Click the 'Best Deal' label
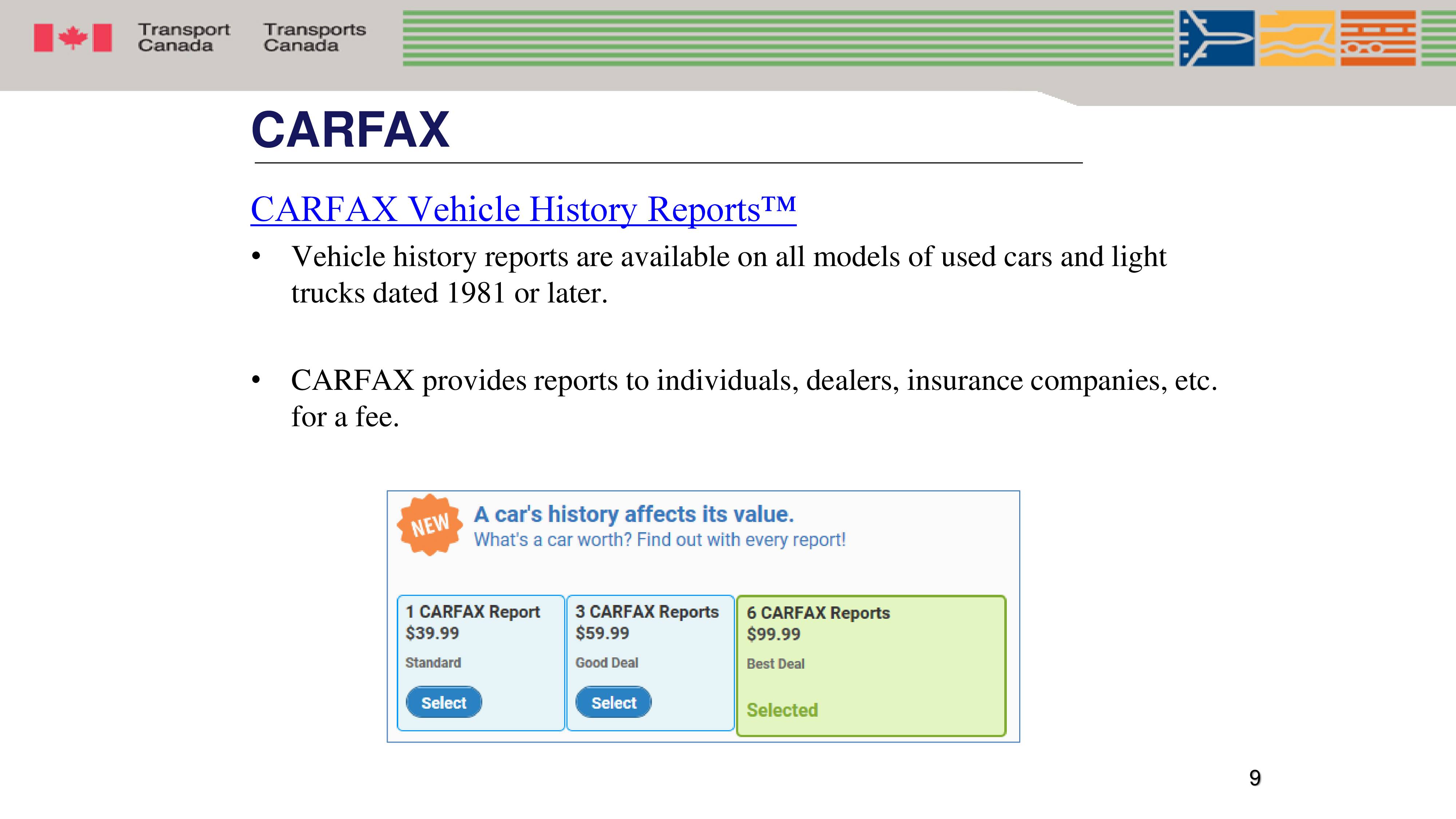Screen dimensions: 1456x819 (775, 664)
